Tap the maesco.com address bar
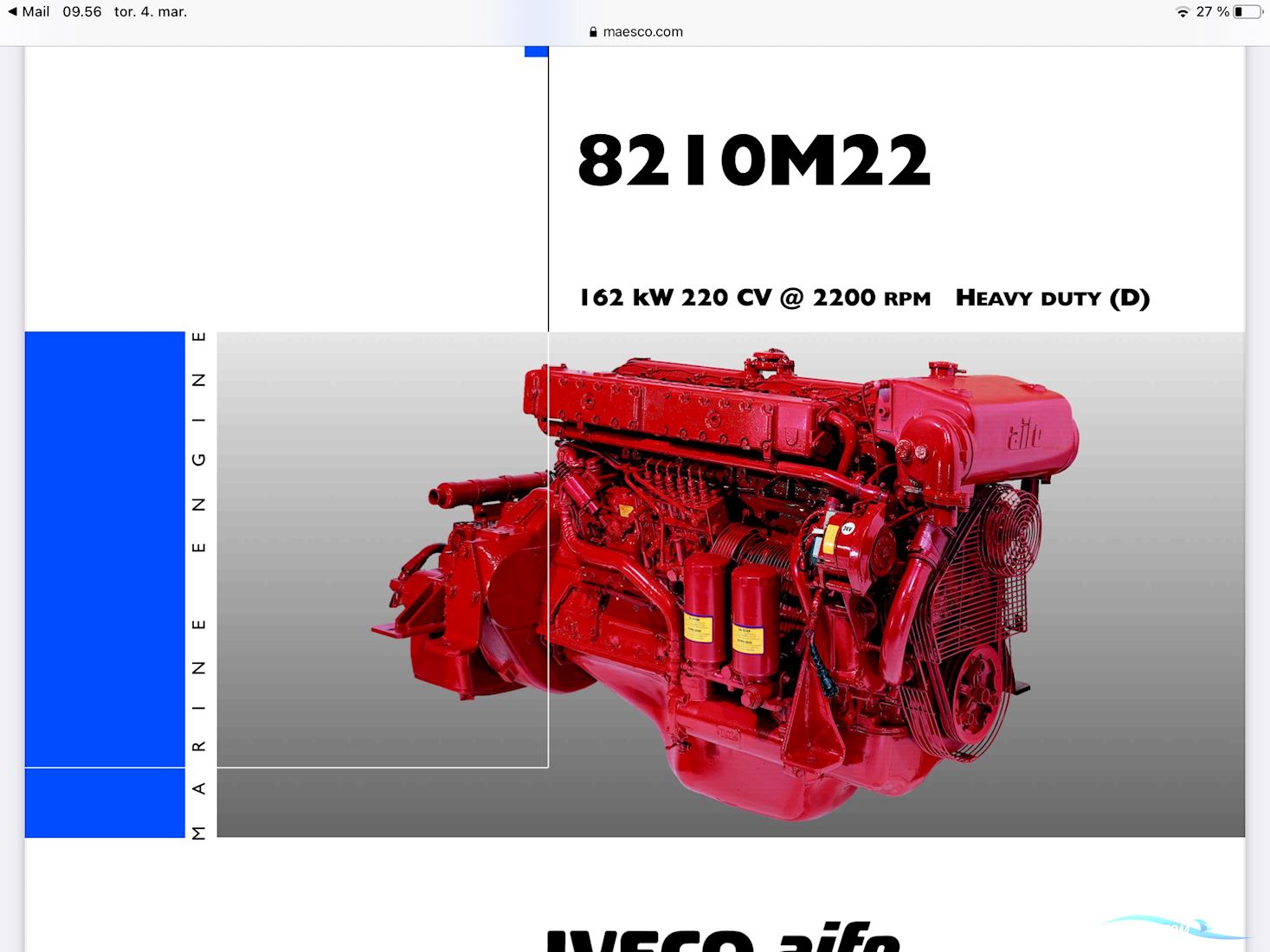1270x952 pixels. pos(635,32)
